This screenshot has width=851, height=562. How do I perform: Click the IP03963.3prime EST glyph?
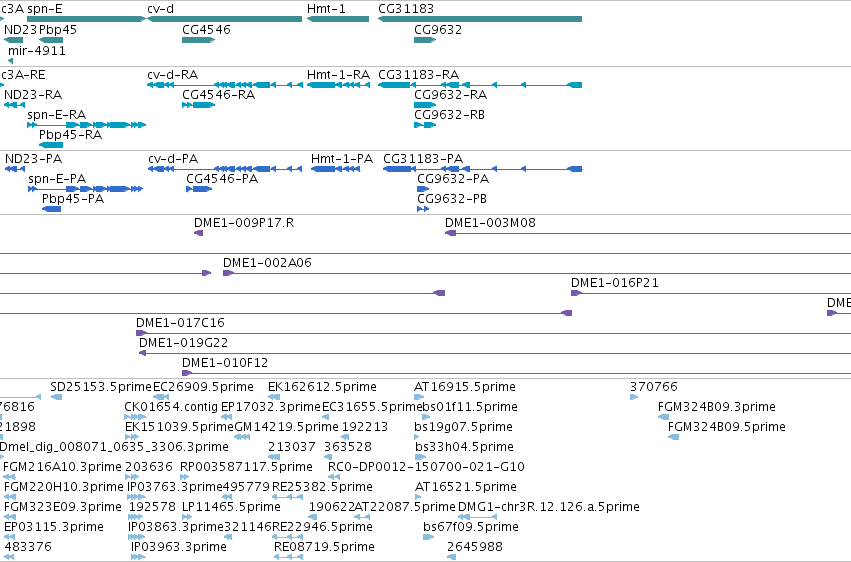(x=138, y=558)
